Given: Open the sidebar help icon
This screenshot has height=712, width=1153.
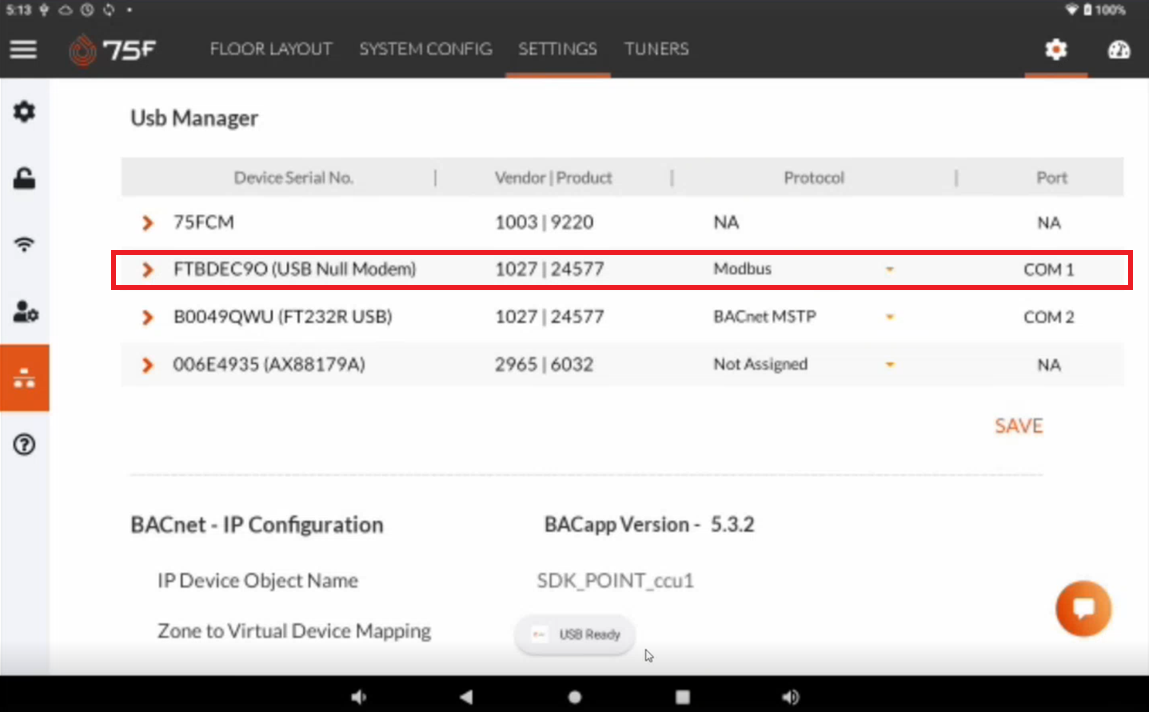Looking at the screenshot, I should coord(24,444).
